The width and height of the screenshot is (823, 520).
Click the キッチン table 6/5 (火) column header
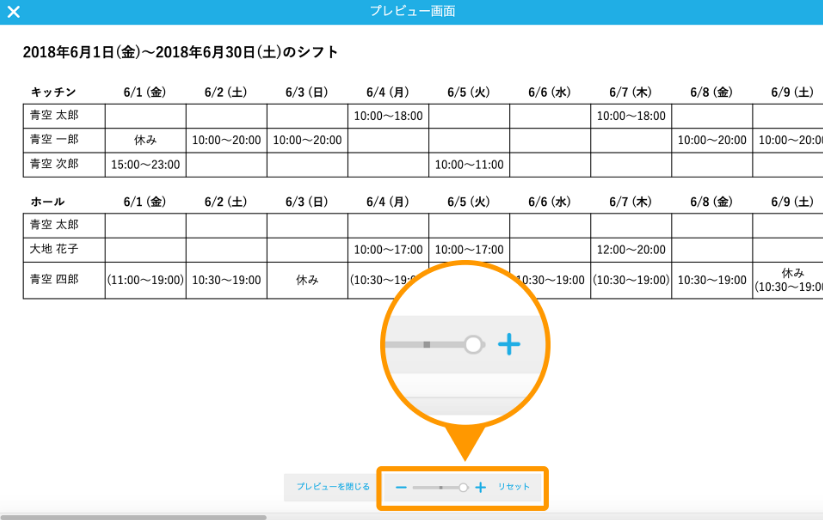click(469, 92)
